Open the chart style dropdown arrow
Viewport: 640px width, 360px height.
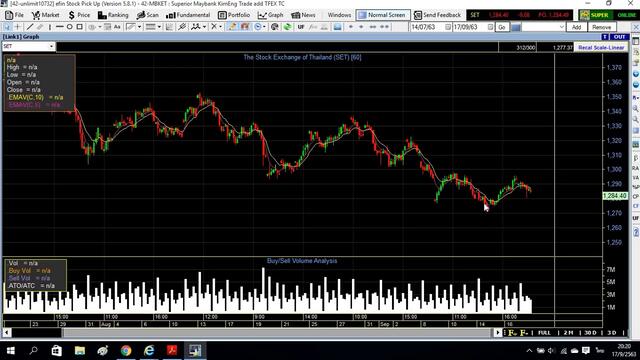[x=139, y=27]
